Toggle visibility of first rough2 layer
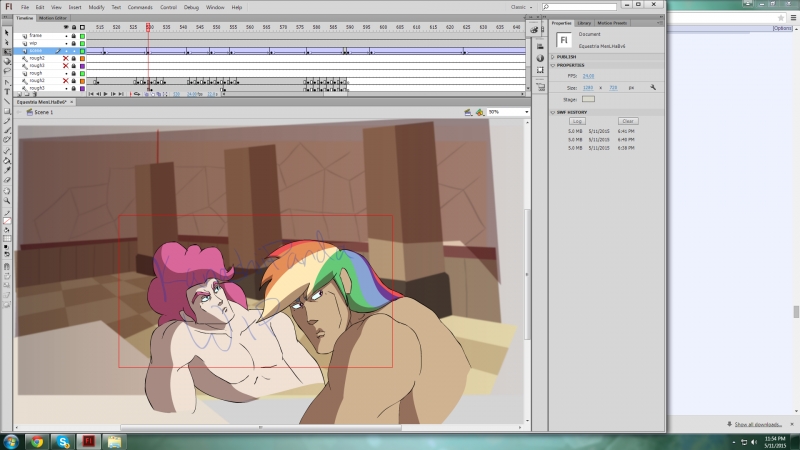Viewport: 800px width, 450px height. [x=66, y=58]
